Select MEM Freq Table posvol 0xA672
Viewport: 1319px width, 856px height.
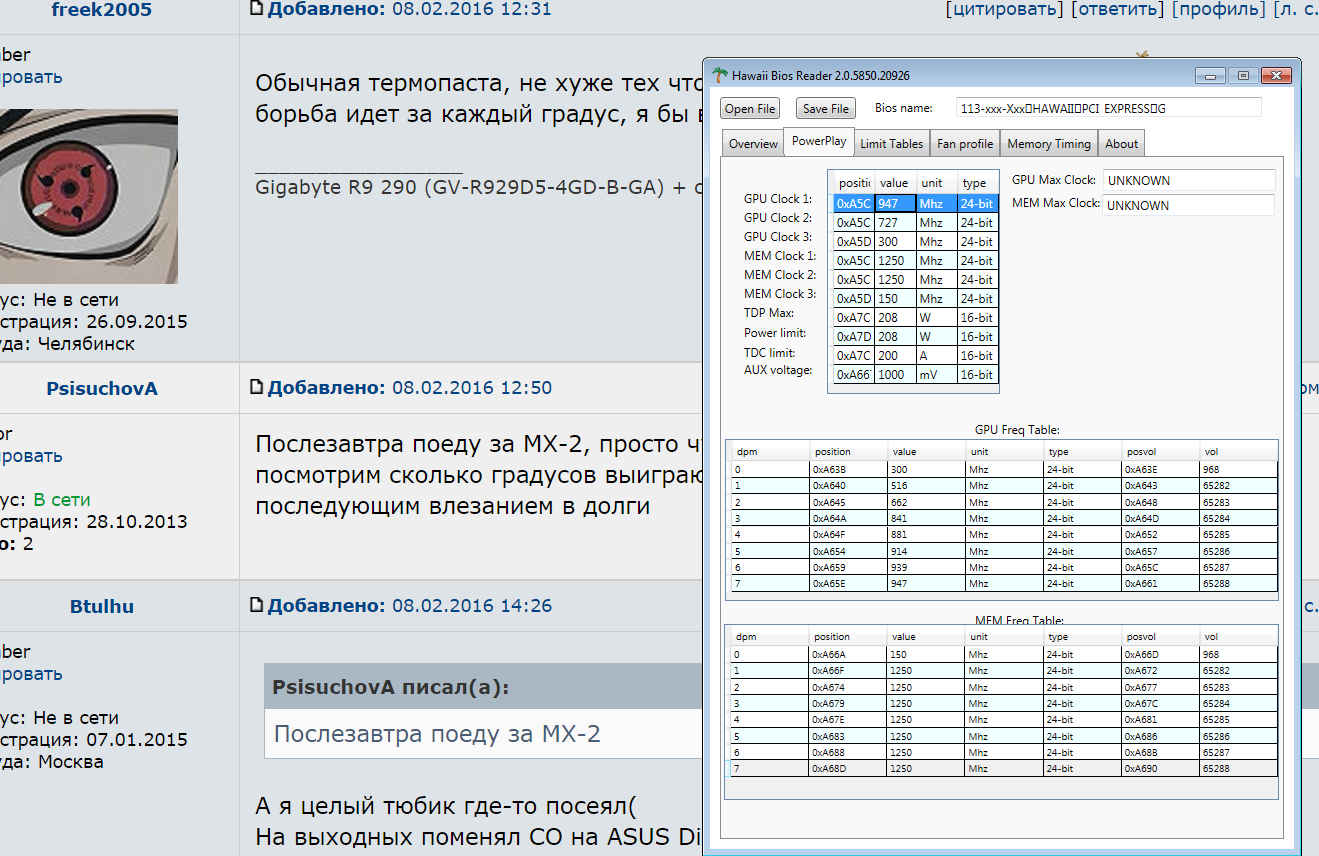(x=1161, y=670)
